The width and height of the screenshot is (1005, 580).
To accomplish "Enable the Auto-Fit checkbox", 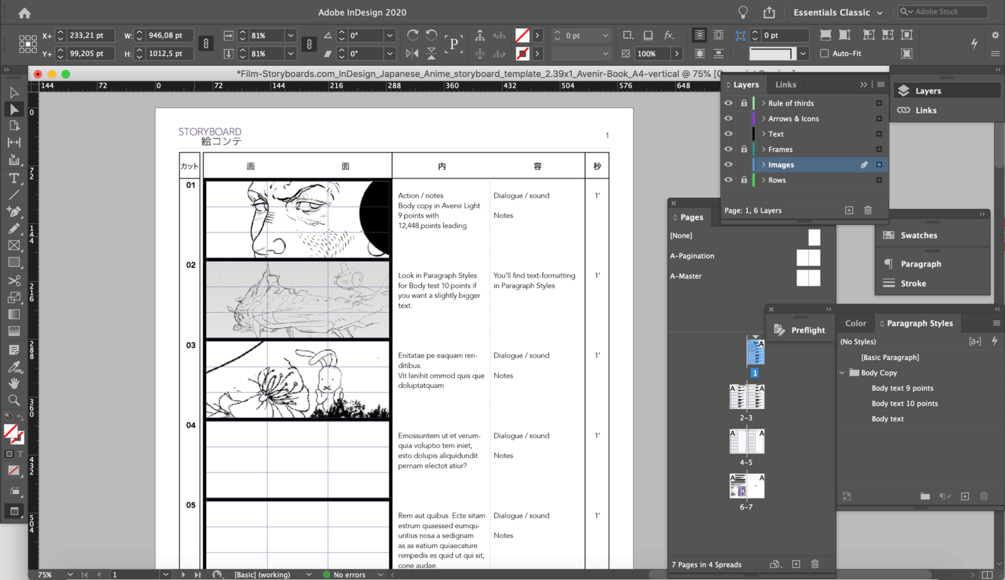I will [824, 53].
